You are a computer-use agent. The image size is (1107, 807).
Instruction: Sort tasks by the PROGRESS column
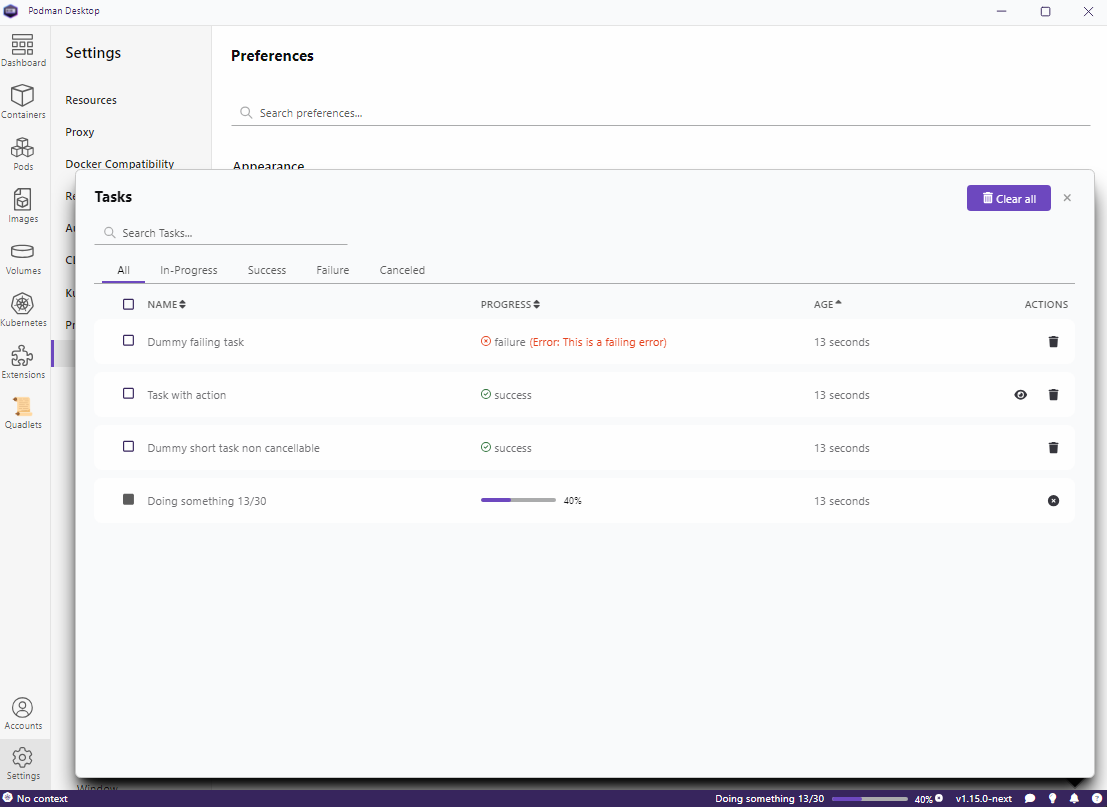[510, 304]
